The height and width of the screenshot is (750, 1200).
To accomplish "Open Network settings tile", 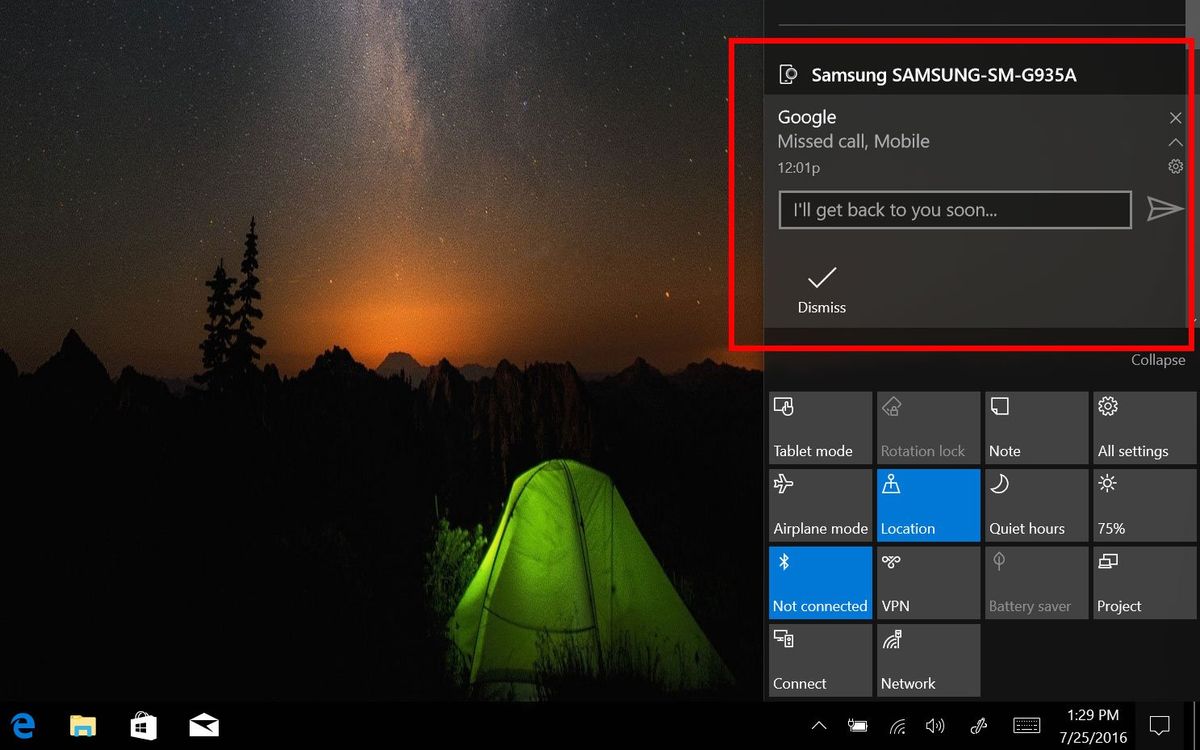I will click(x=928, y=660).
